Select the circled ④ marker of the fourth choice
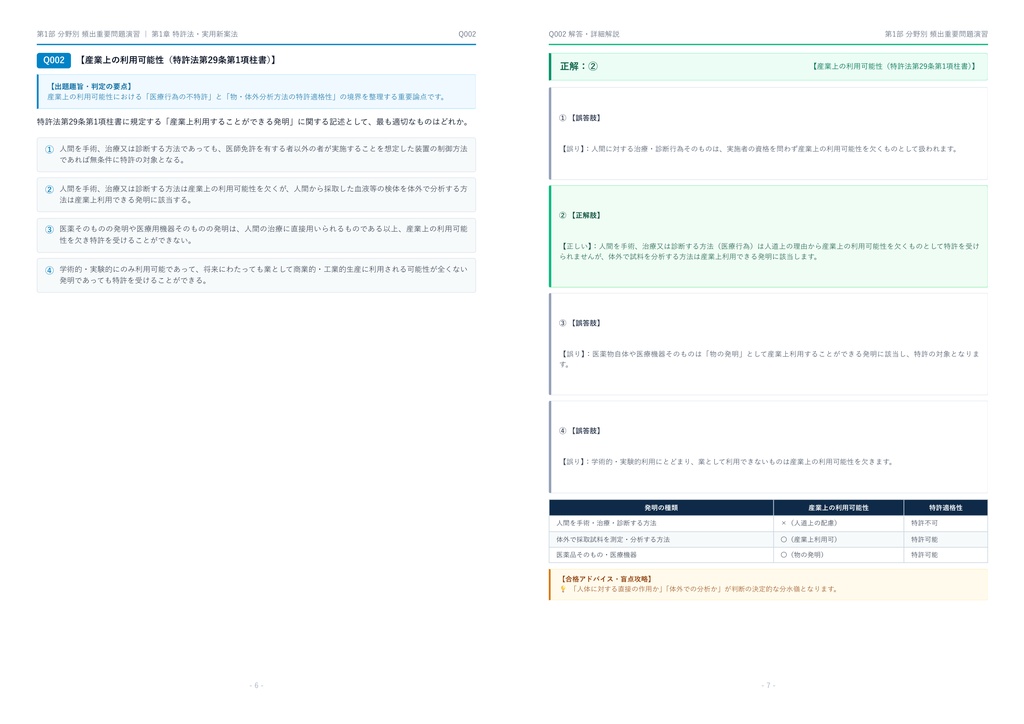Image resolution: width=1024 pixels, height=724 pixels. coord(49,270)
